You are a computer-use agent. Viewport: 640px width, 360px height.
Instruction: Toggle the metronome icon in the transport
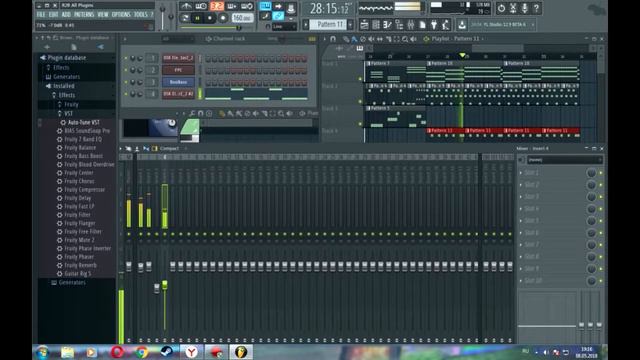coord(186,6)
